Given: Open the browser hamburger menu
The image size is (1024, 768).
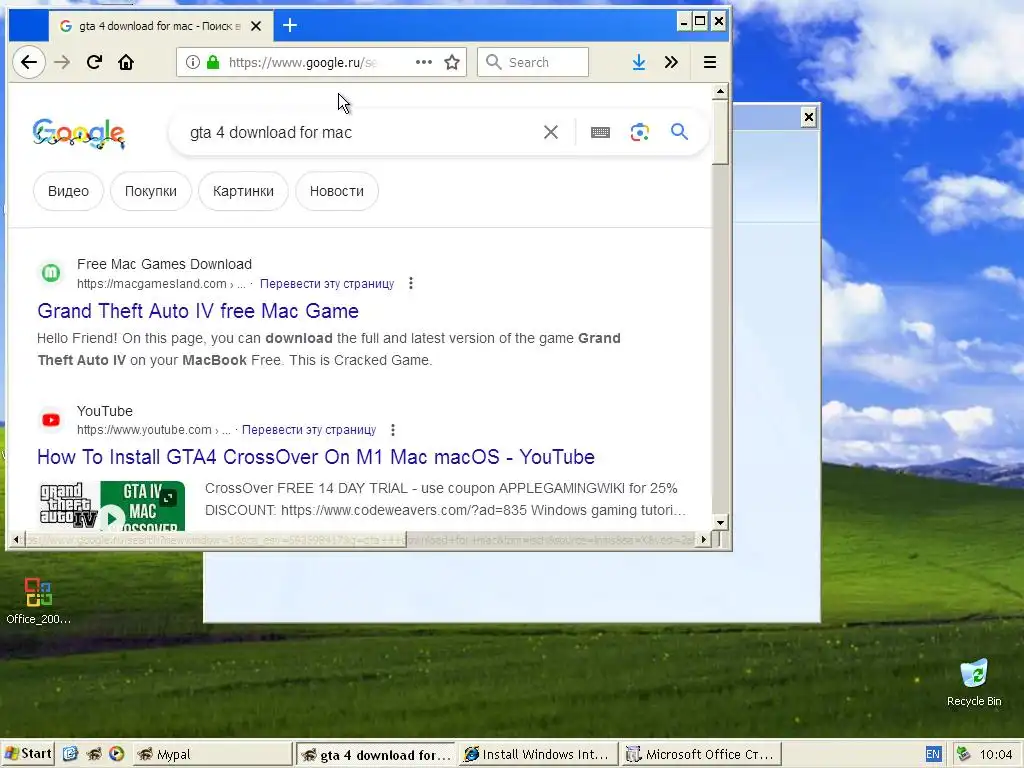Looking at the screenshot, I should click(x=710, y=62).
